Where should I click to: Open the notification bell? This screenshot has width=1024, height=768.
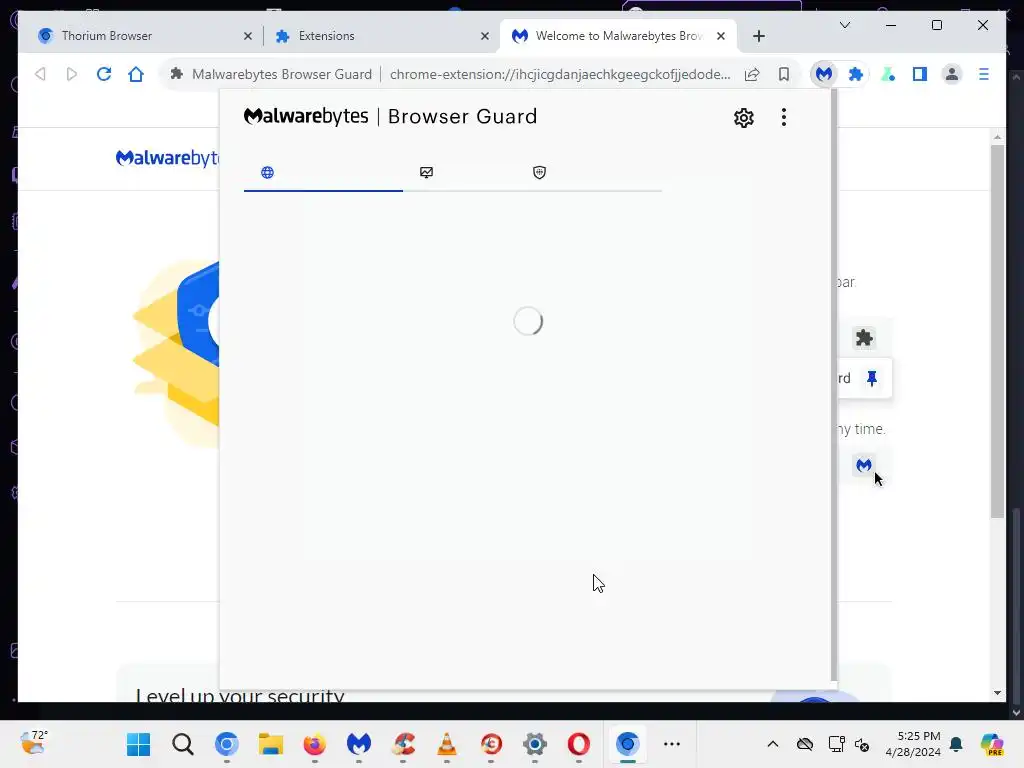pos(956,744)
